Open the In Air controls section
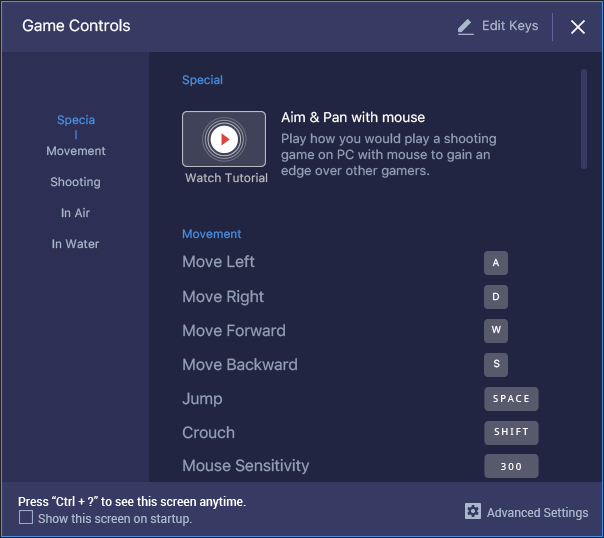Screen dimensions: 604x538 (x=76, y=213)
